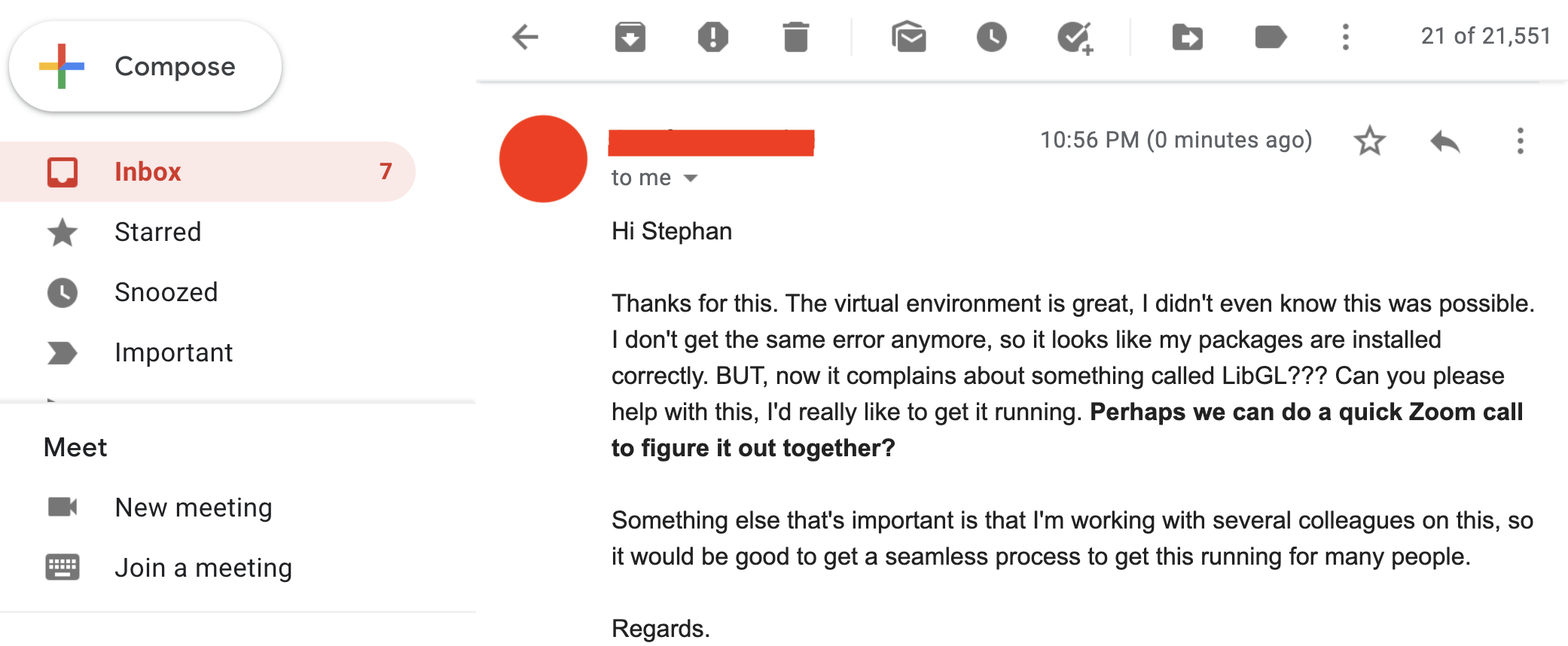1568x646 pixels.
Task: Archive this email
Action: [630, 37]
